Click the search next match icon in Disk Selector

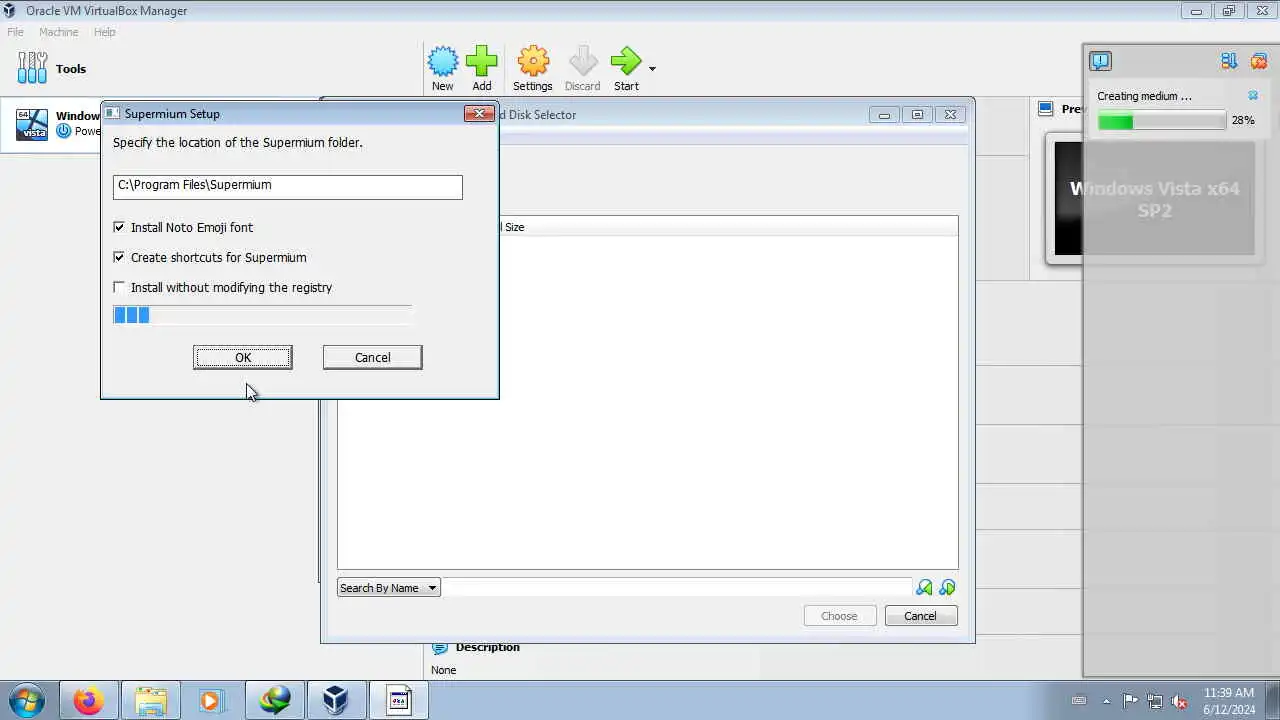[947, 588]
